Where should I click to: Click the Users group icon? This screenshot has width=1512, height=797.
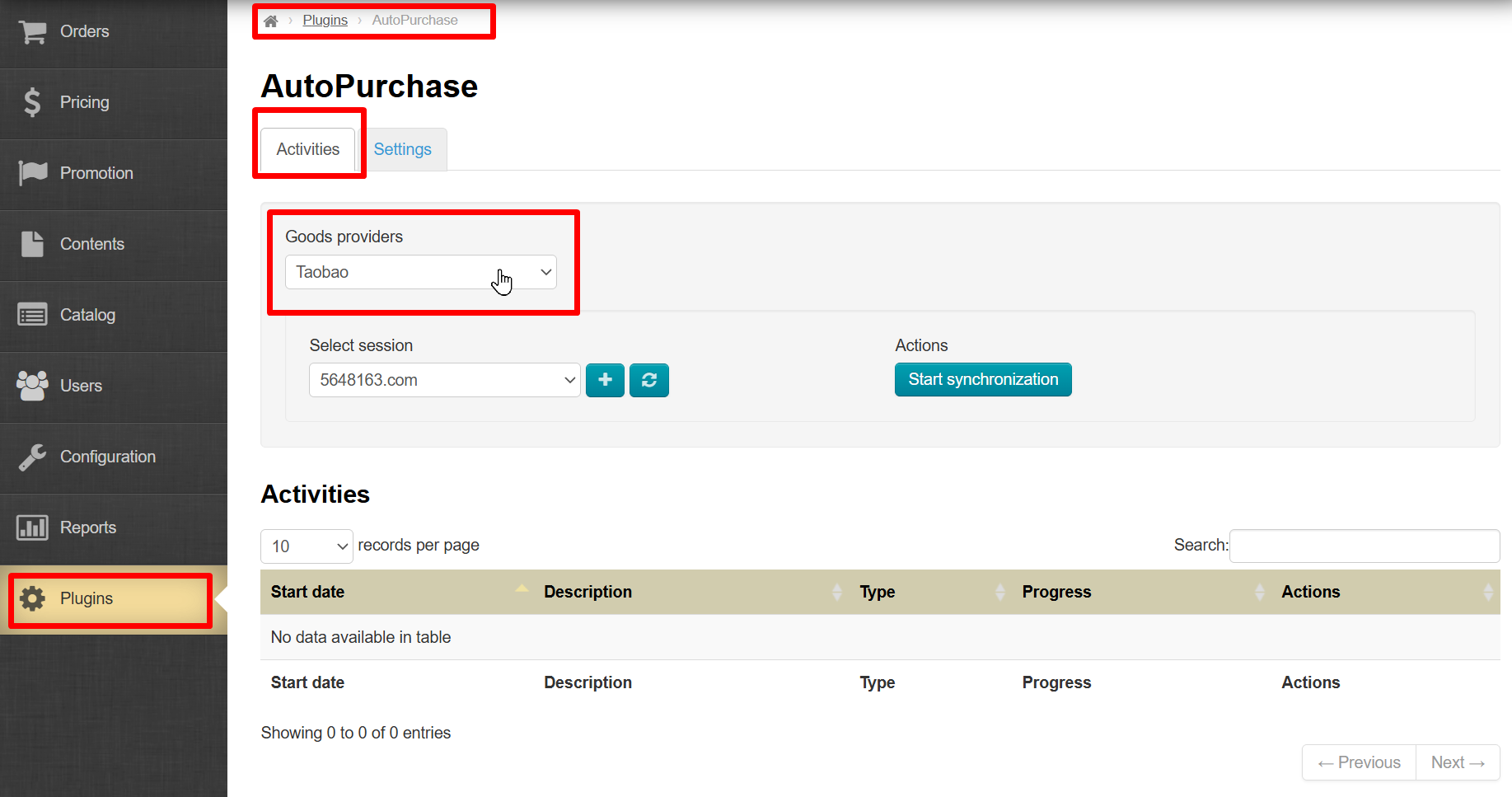click(32, 386)
